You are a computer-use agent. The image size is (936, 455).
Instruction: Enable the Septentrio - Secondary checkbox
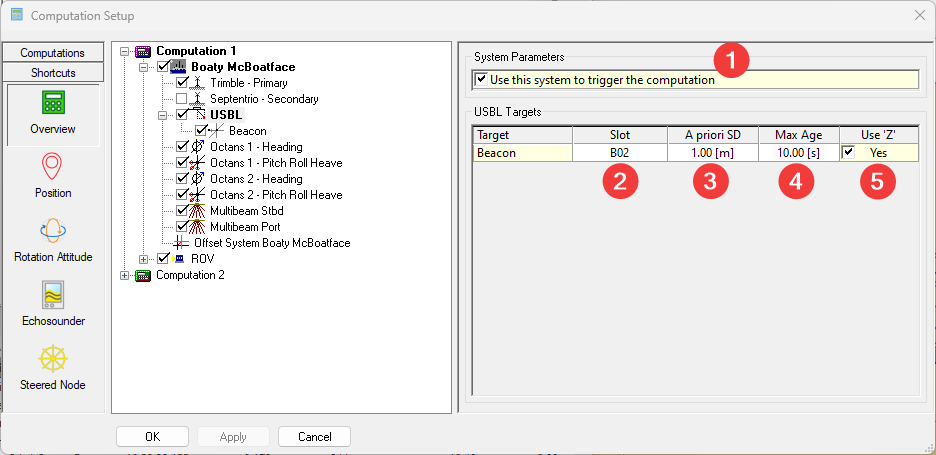[181, 99]
